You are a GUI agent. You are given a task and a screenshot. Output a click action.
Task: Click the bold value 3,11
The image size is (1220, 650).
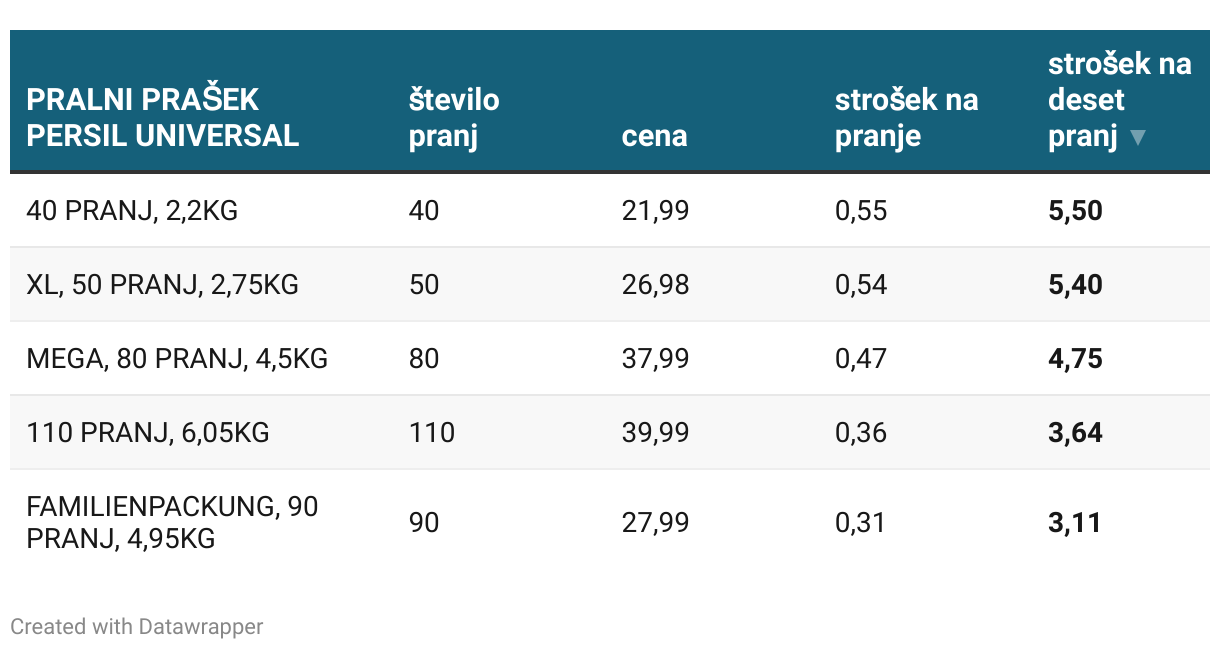(1074, 523)
